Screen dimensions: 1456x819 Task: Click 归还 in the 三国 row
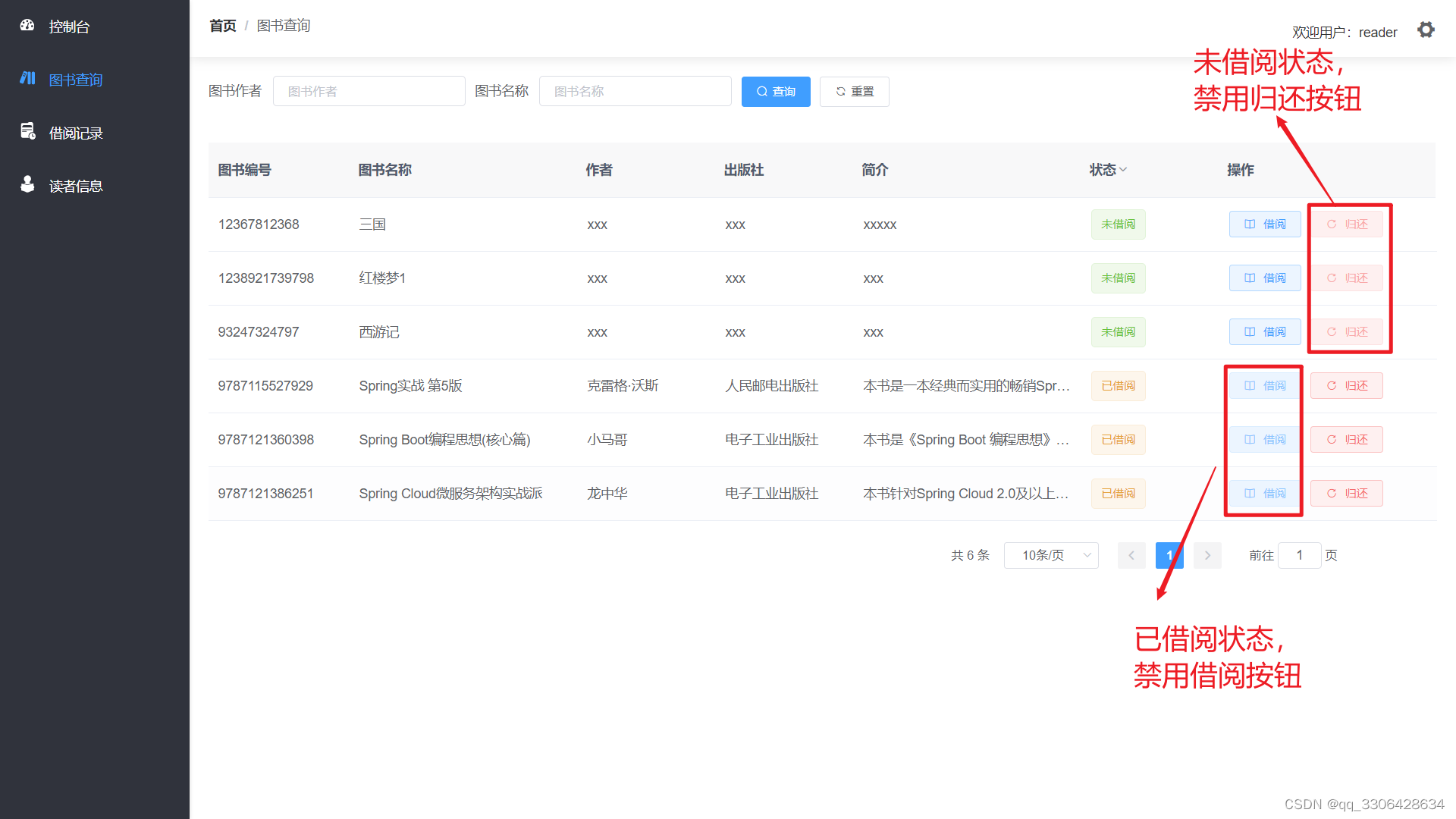coord(1347,224)
